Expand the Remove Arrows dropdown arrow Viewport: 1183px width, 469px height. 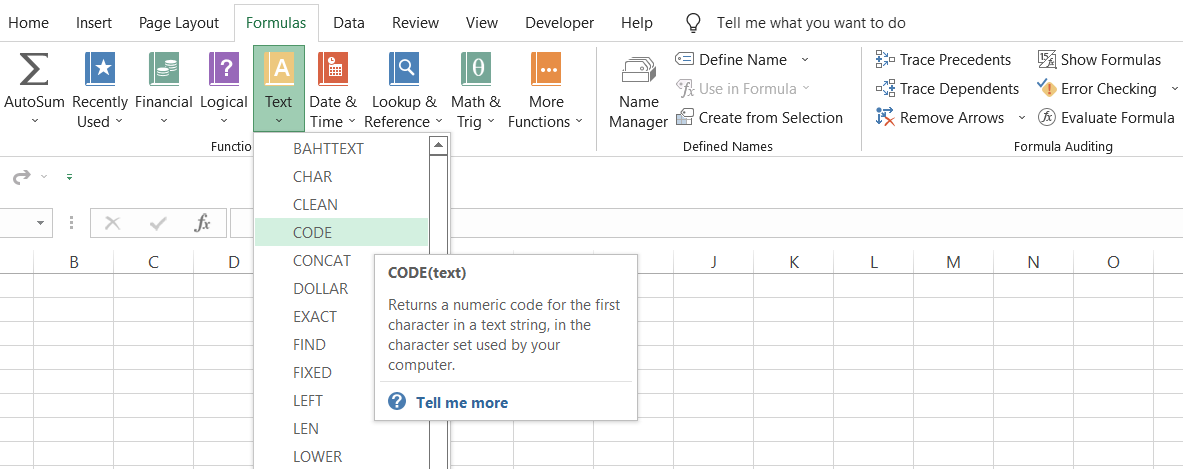tap(1021, 118)
